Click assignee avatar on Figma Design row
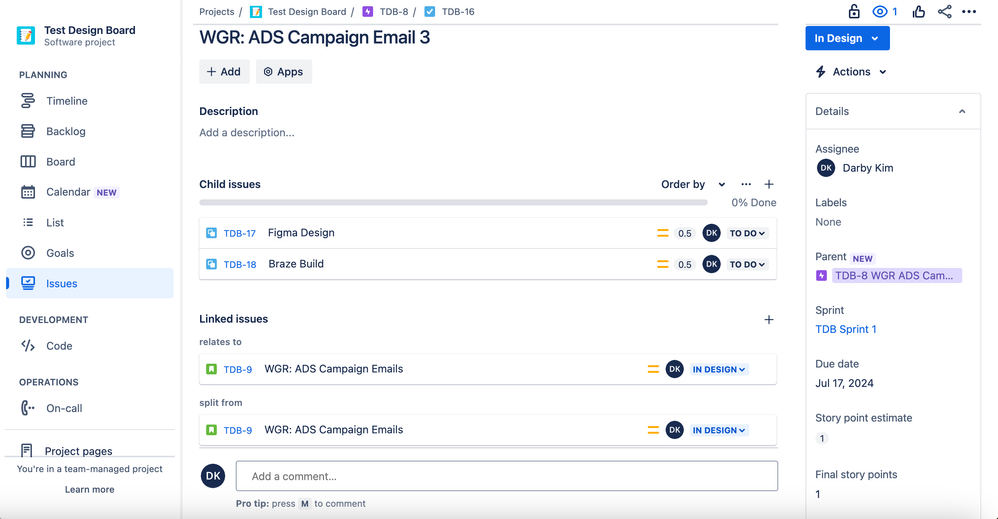The width and height of the screenshot is (998, 519). pyautogui.click(x=712, y=233)
